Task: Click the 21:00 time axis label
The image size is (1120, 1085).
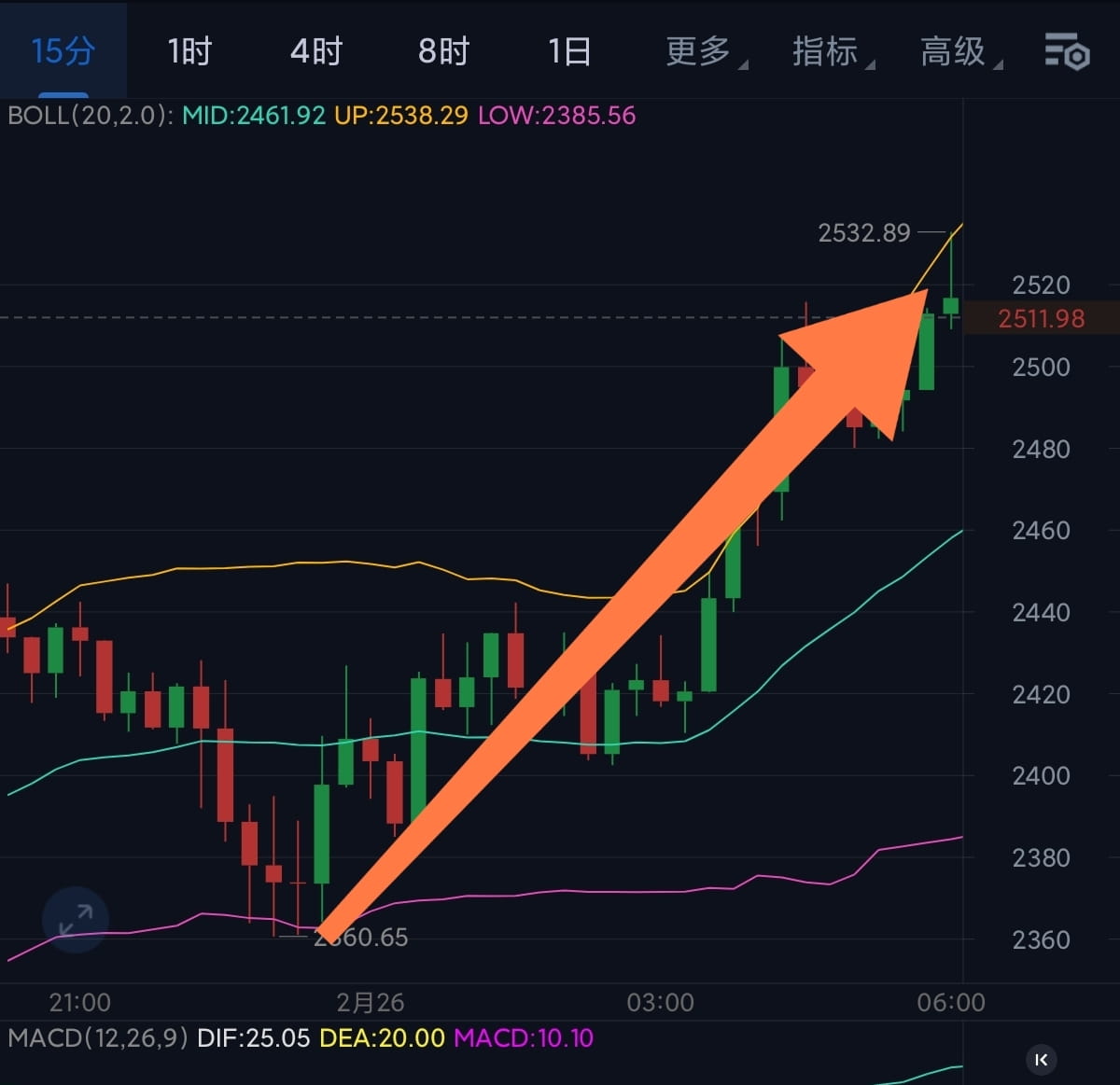Action: click(80, 1002)
